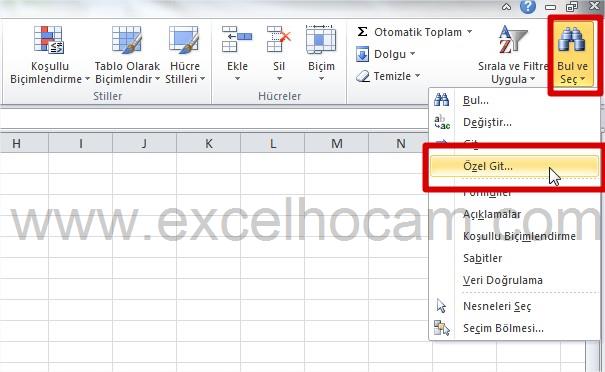
Task: Click the Tablo Olarak Biçimlendir icon
Action: pos(127,39)
